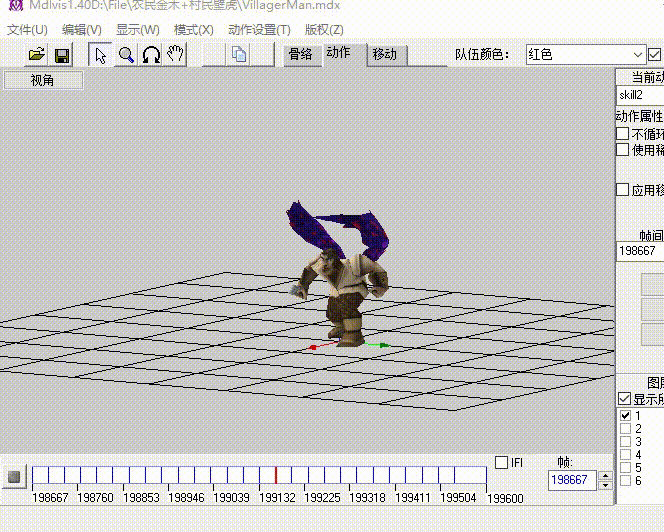
Task: Click the green Y axis arrow
Action: (385, 346)
